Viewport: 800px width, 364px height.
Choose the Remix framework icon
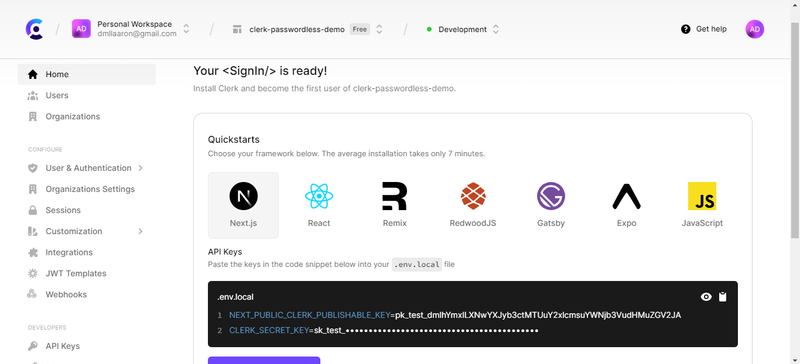tap(394, 196)
